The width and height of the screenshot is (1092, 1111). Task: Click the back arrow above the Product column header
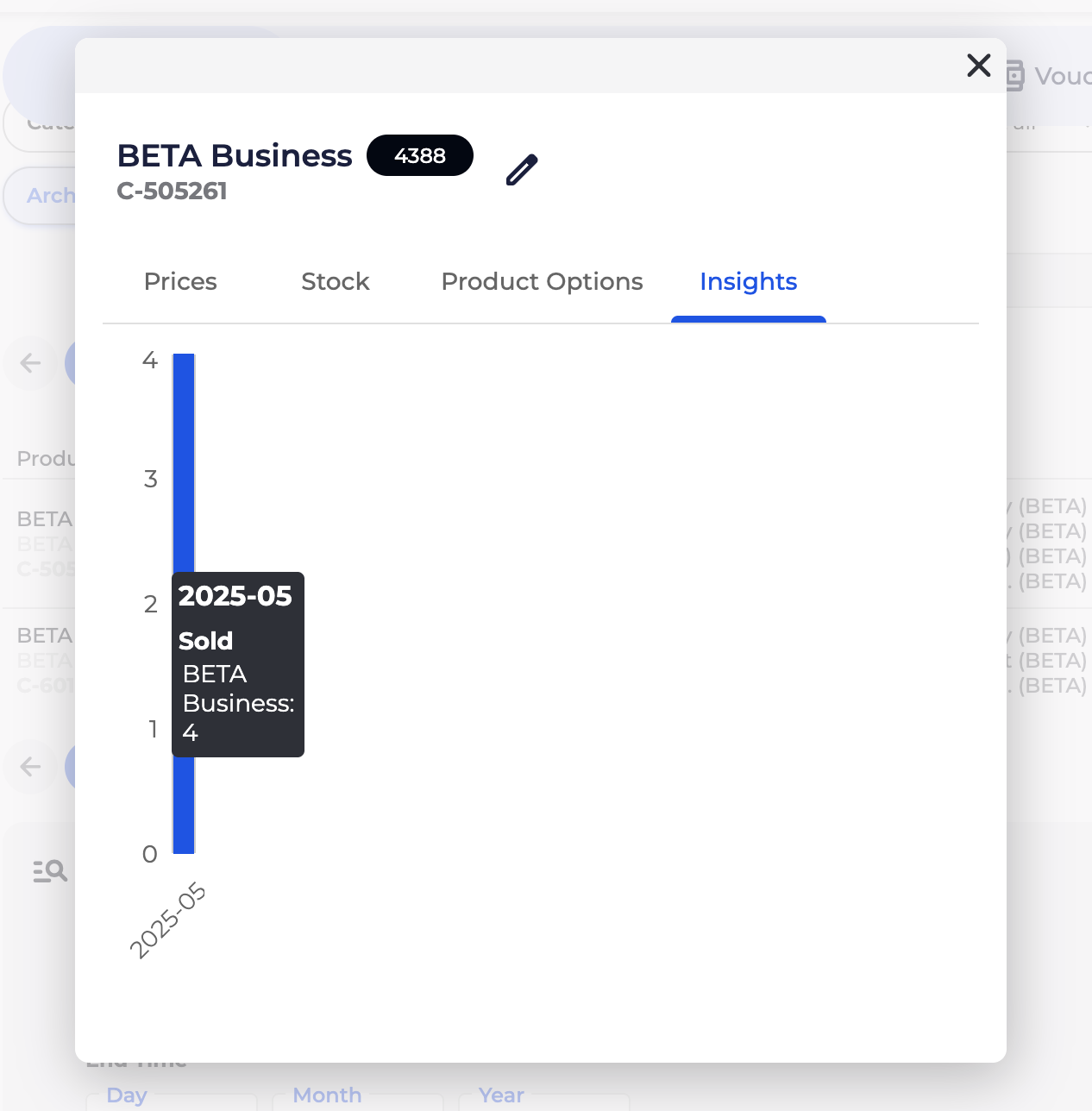pyautogui.click(x=31, y=363)
